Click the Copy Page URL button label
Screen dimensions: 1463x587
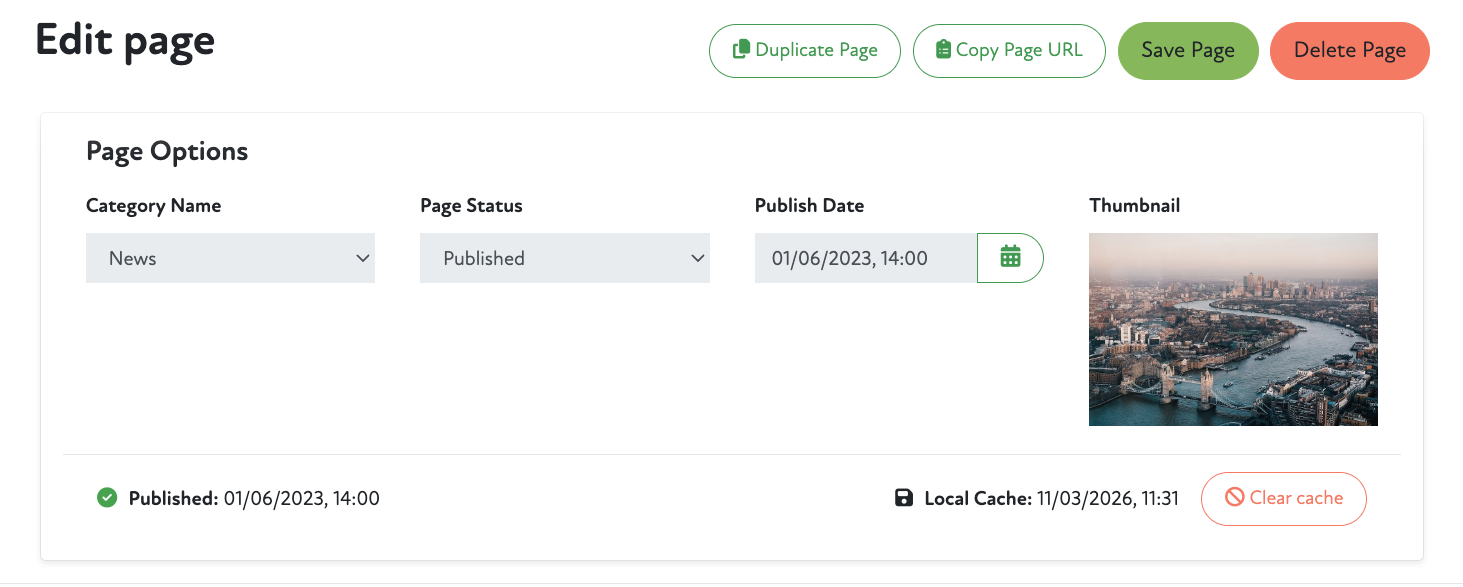click(1019, 50)
